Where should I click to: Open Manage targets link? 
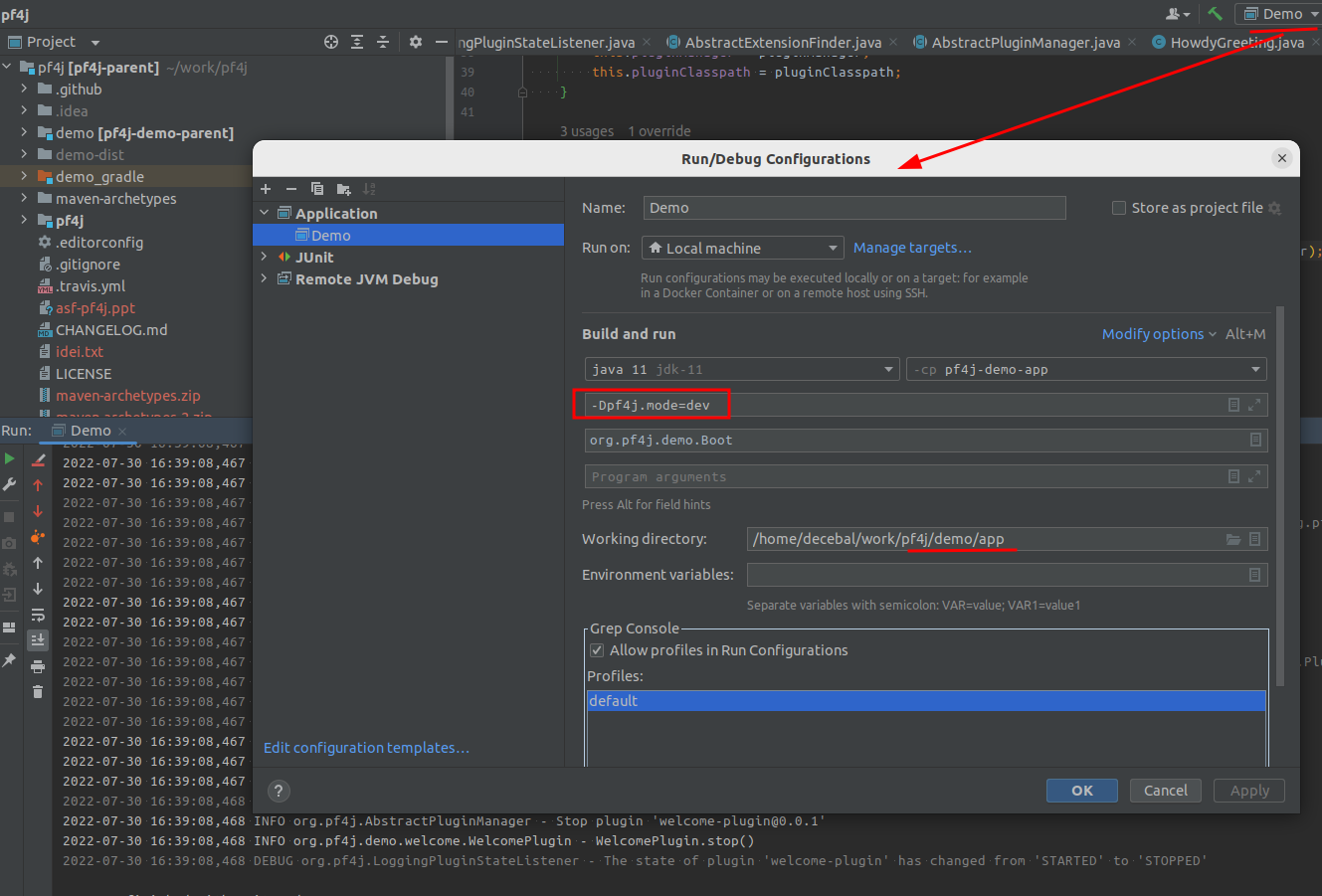coord(912,248)
